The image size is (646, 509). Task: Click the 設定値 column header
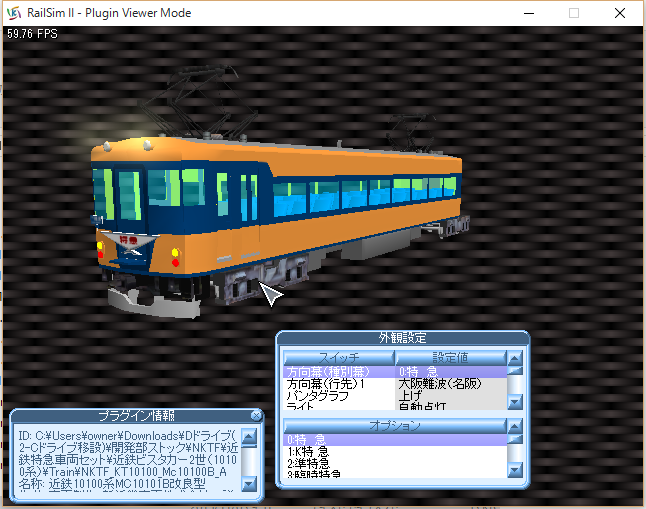[x=451, y=358]
